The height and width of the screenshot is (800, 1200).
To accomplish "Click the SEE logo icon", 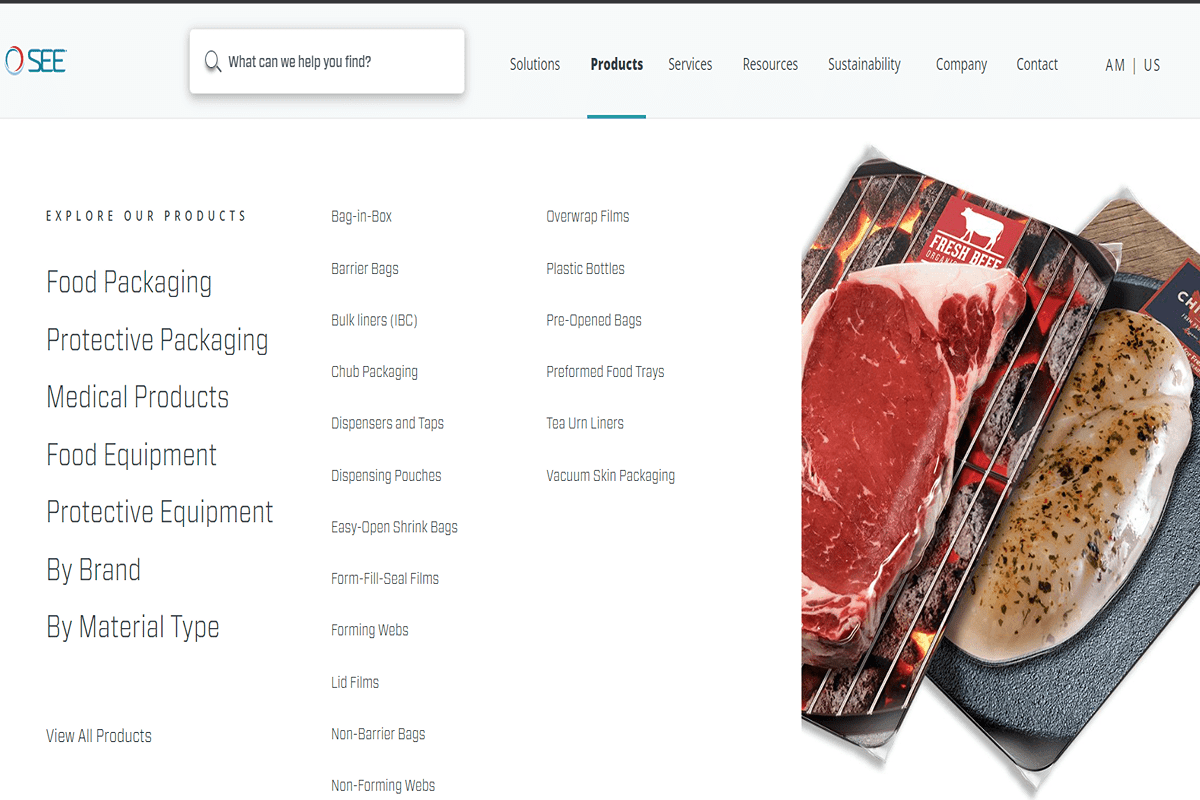I will coord(35,61).
